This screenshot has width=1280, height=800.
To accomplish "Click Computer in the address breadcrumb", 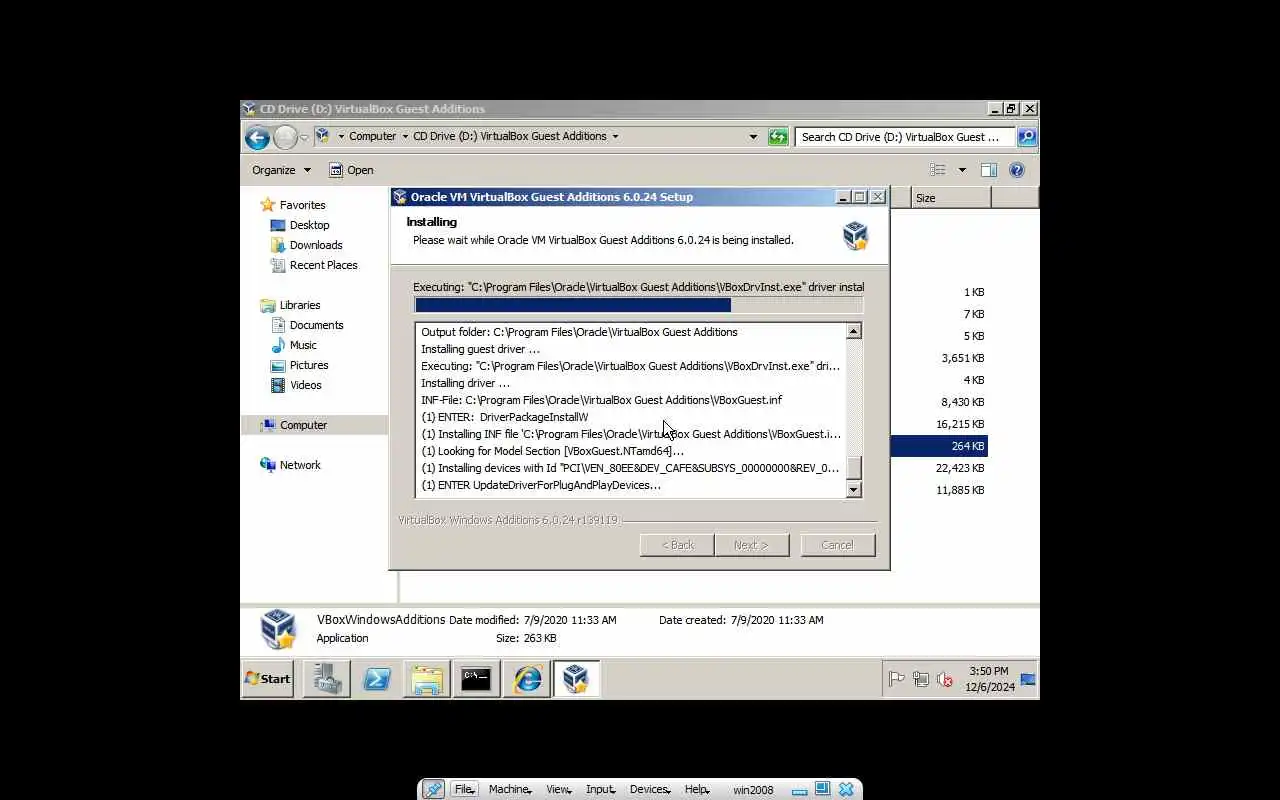I will pyautogui.click(x=373, y=136).
